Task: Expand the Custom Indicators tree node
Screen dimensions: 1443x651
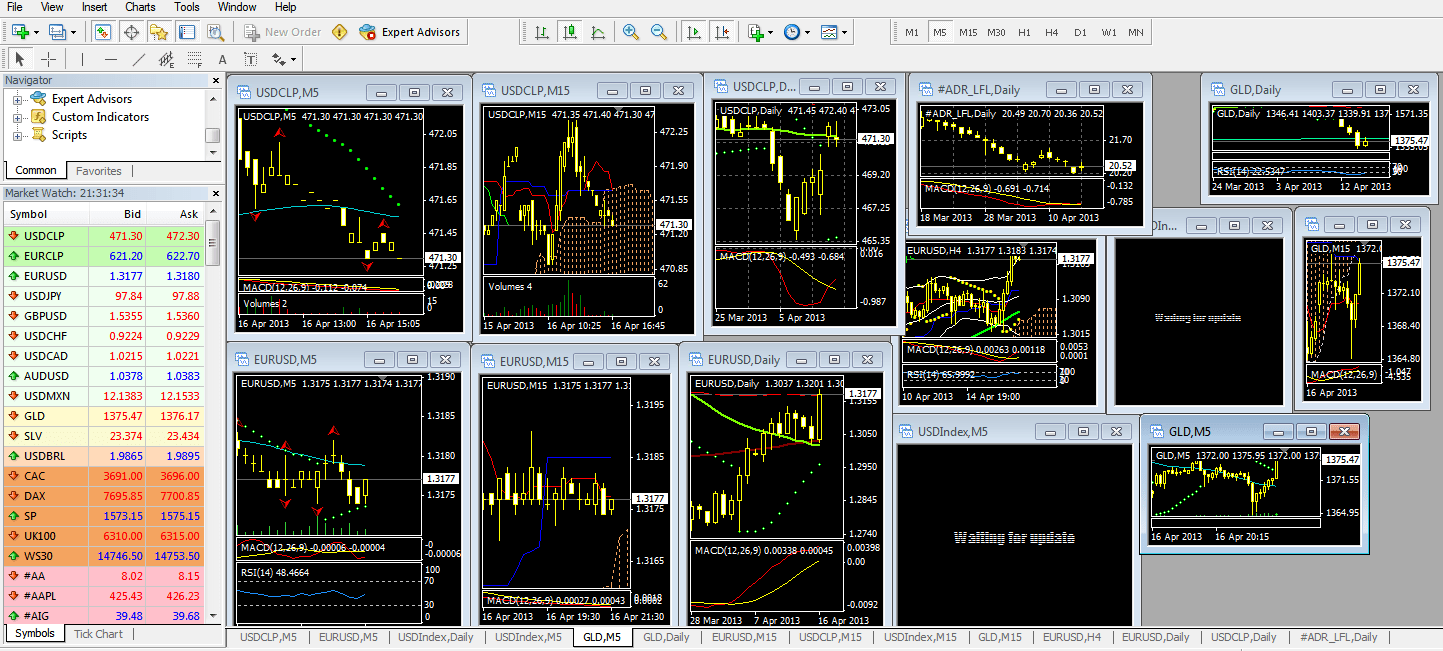Action: (17, 117)
